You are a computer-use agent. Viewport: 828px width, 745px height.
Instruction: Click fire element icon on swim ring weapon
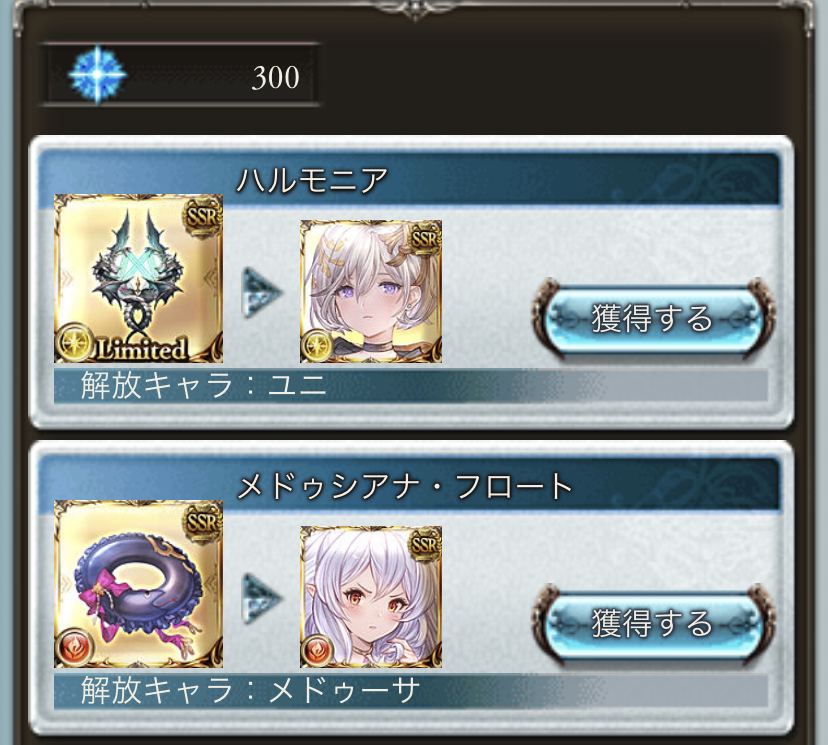point(74,648)
